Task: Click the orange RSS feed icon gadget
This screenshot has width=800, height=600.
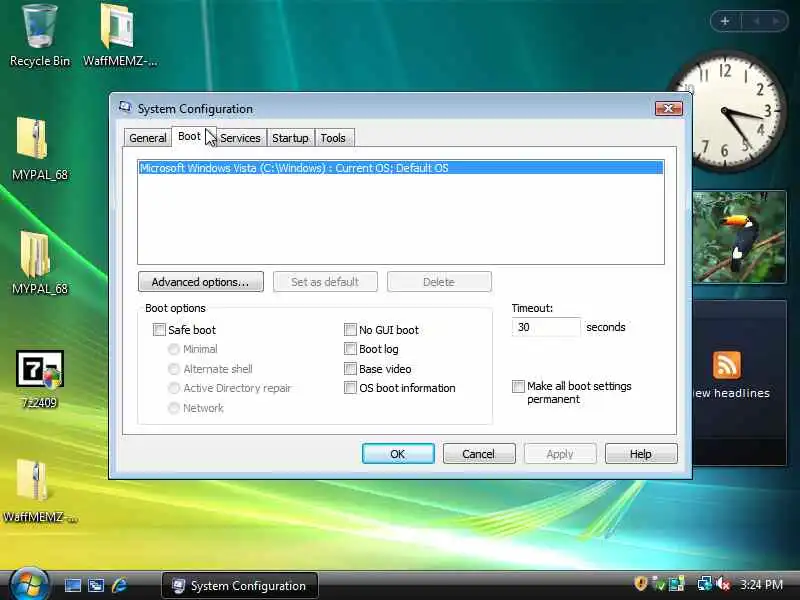Action: 727,365
